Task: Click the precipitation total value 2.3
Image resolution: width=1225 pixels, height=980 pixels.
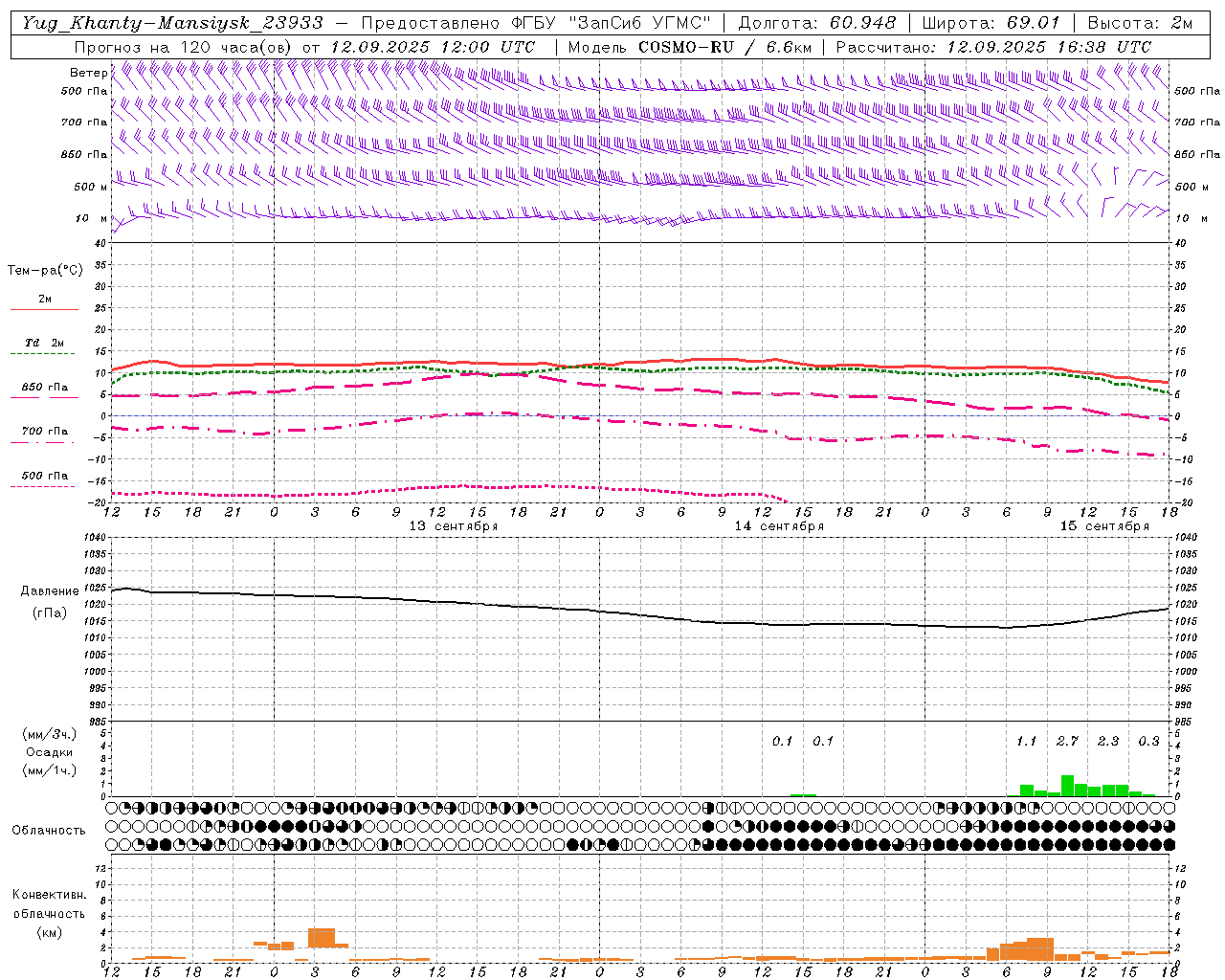Action: pos(1108,741)
